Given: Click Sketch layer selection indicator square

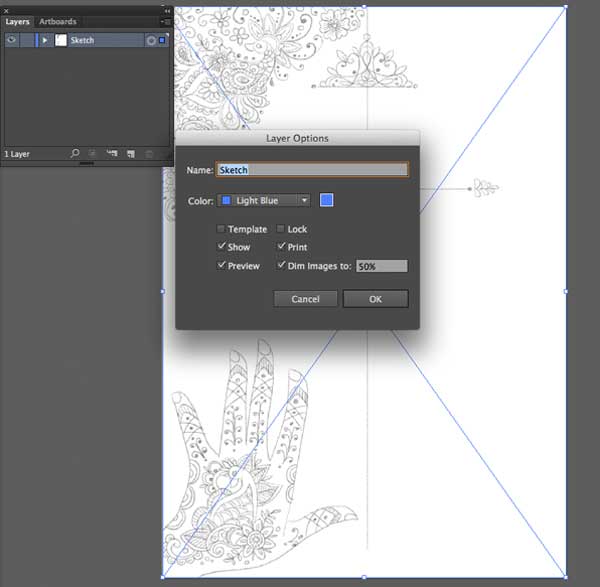Looking at the screenshot, I should tap(162, 40).
